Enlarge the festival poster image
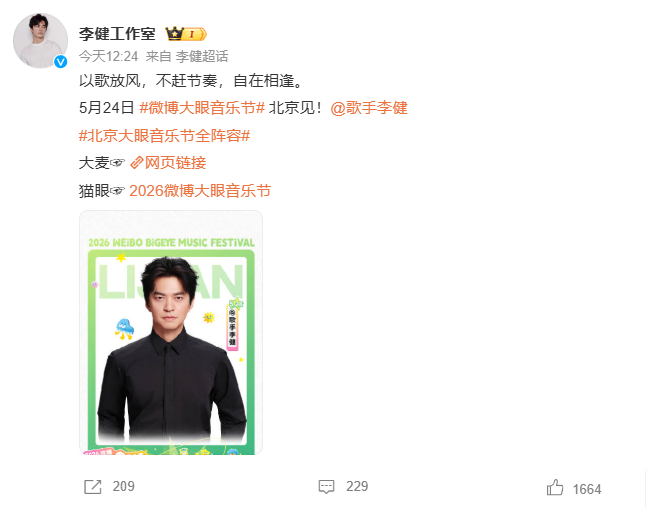649x508 pixels. (171, 332)
